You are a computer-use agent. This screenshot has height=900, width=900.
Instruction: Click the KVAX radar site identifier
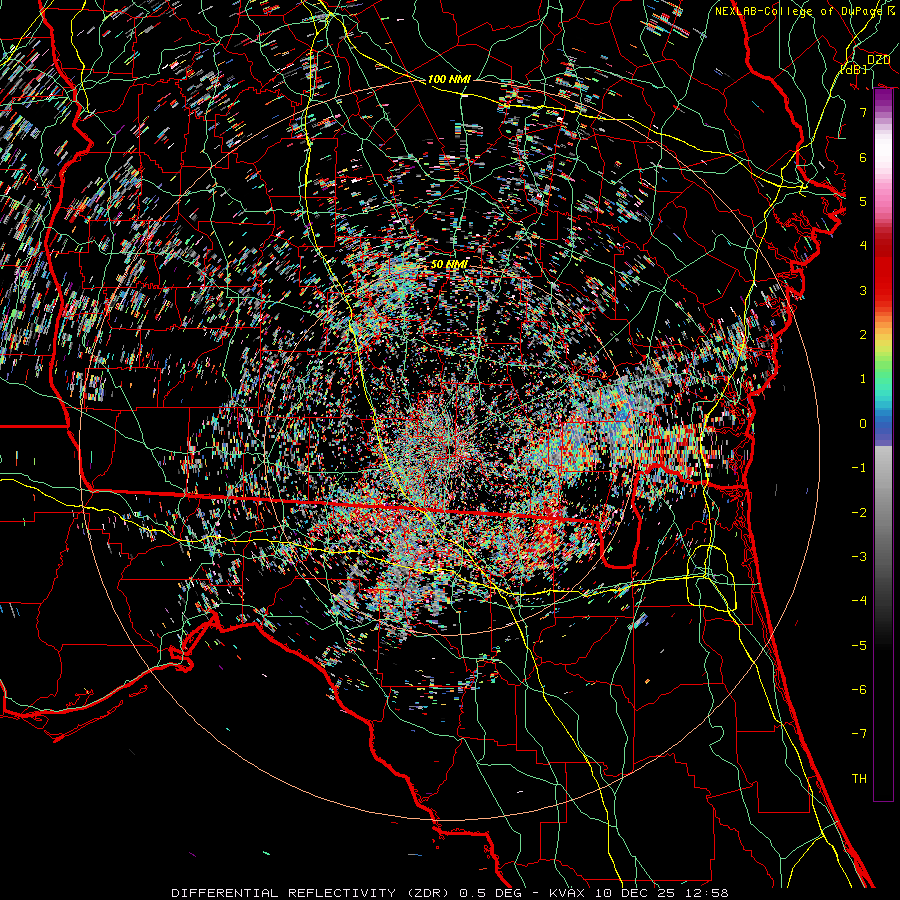pyautogui.click(x=567, y=893)
